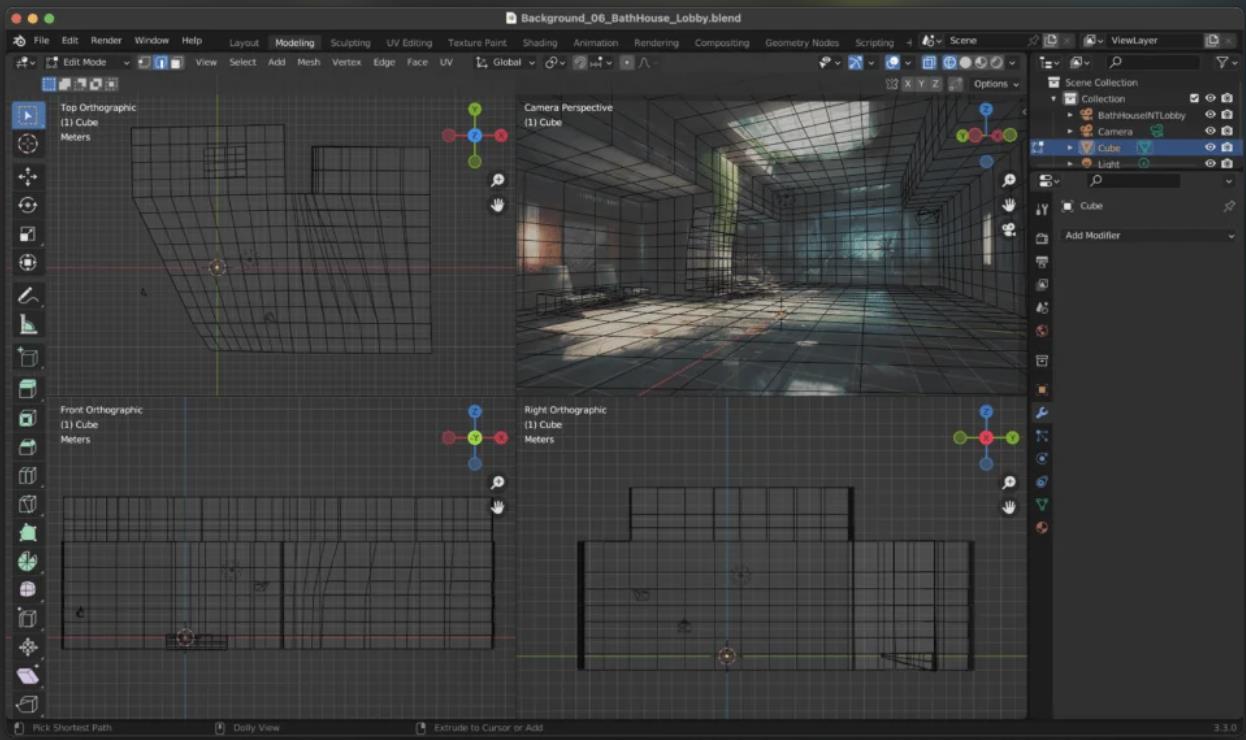Click the properties editor search field
This screenshot has height=740, width=1246.
pos(1134,181)
